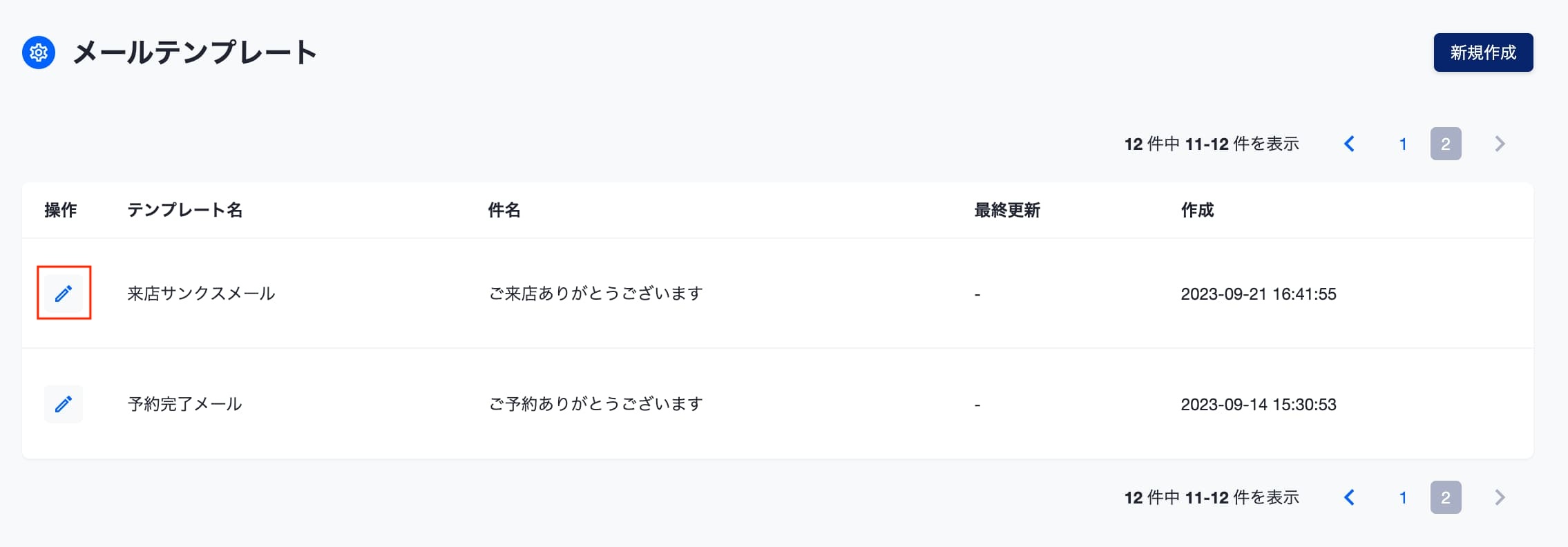
Task: Click the top next-page chevron arrow
Action: click(1500, 144)
